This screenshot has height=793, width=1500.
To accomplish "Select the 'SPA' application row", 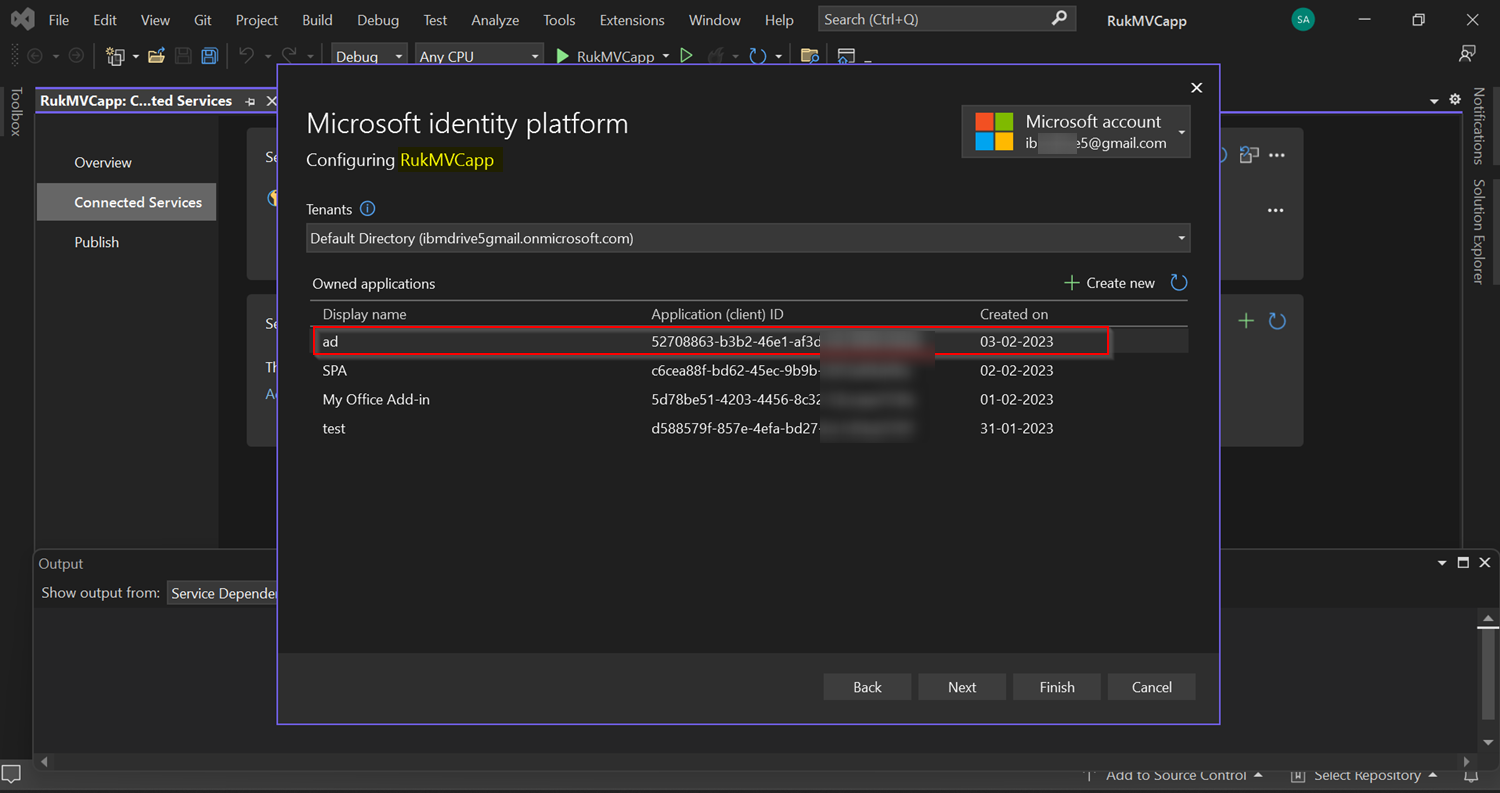I will point(748,370).
